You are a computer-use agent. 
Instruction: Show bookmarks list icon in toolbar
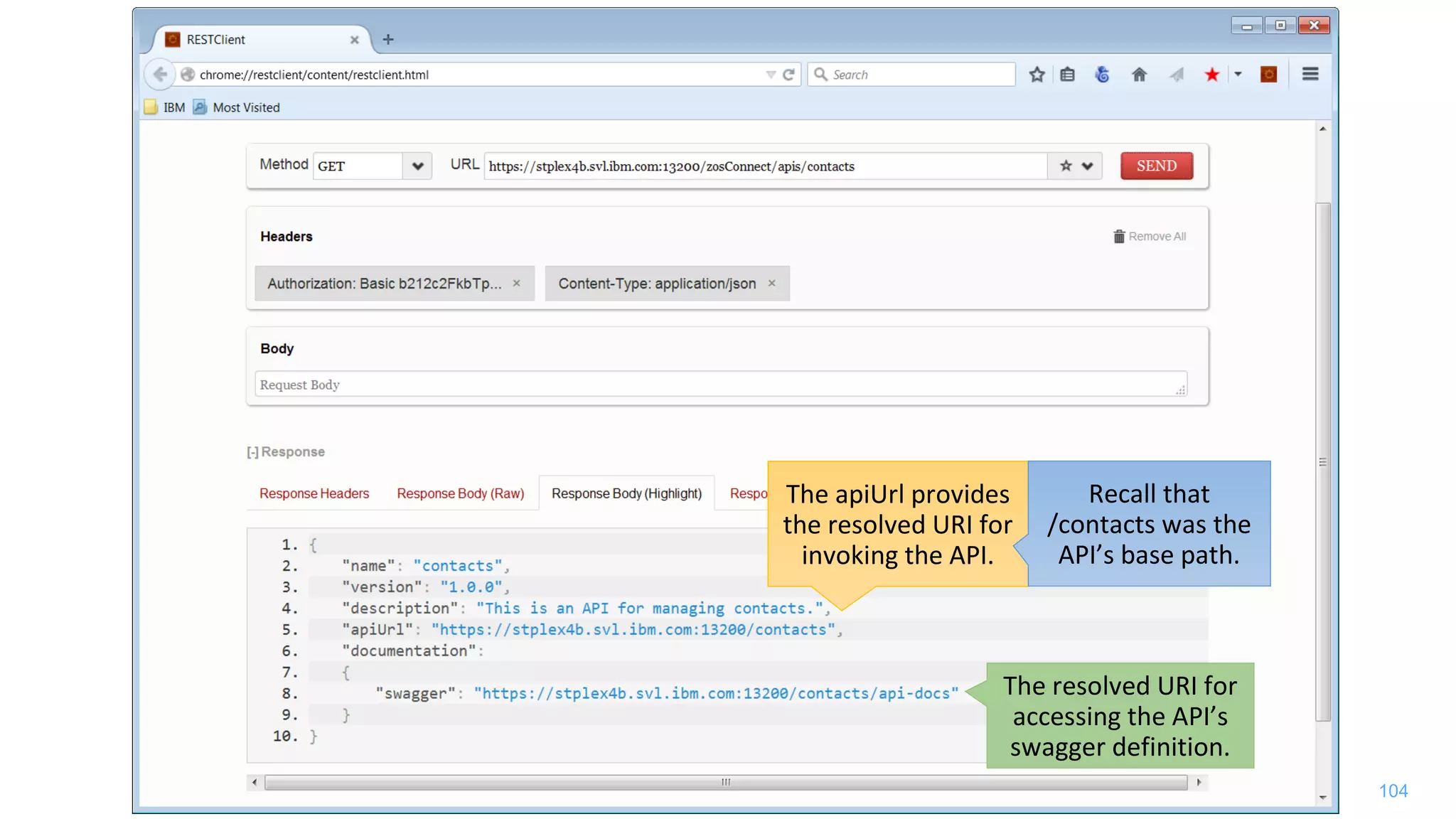pyautogui.click(x=1067, y=75)
